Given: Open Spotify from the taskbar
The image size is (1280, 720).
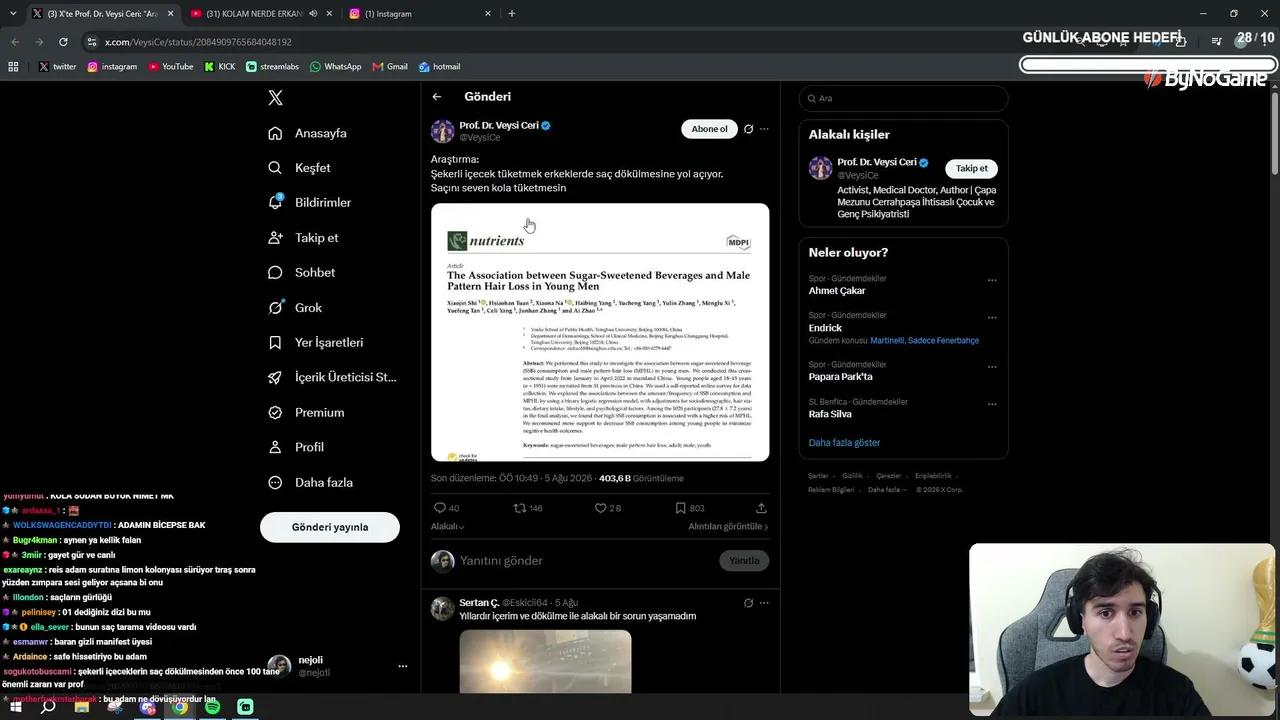Looking at the screenshot, I should click(x=212, y=707).
